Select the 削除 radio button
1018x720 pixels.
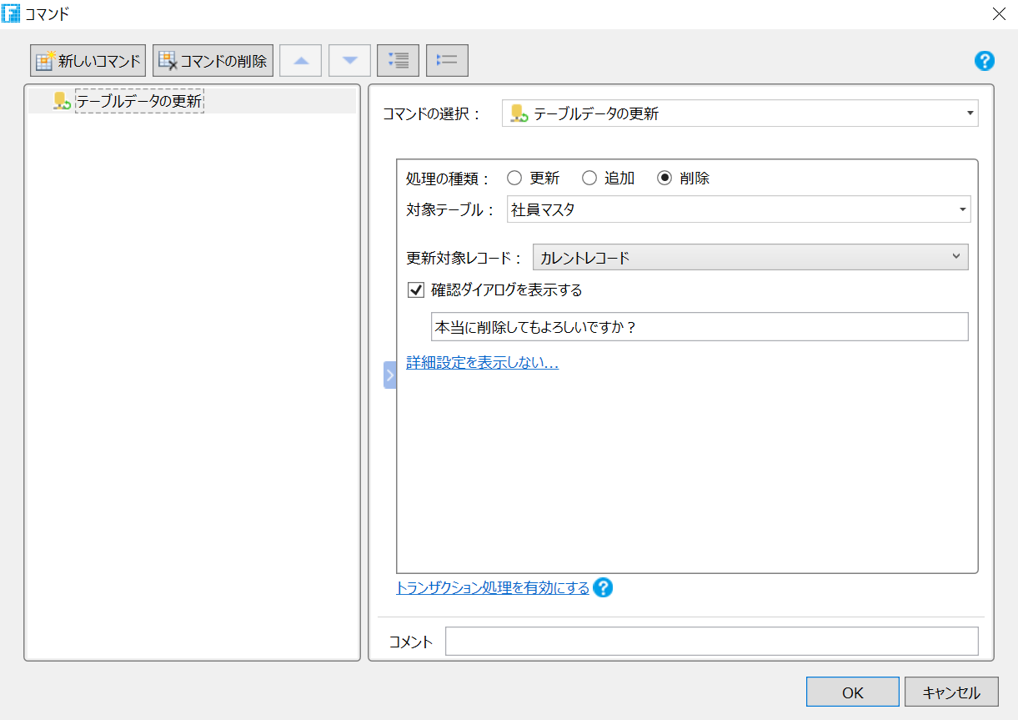point(665,179)
